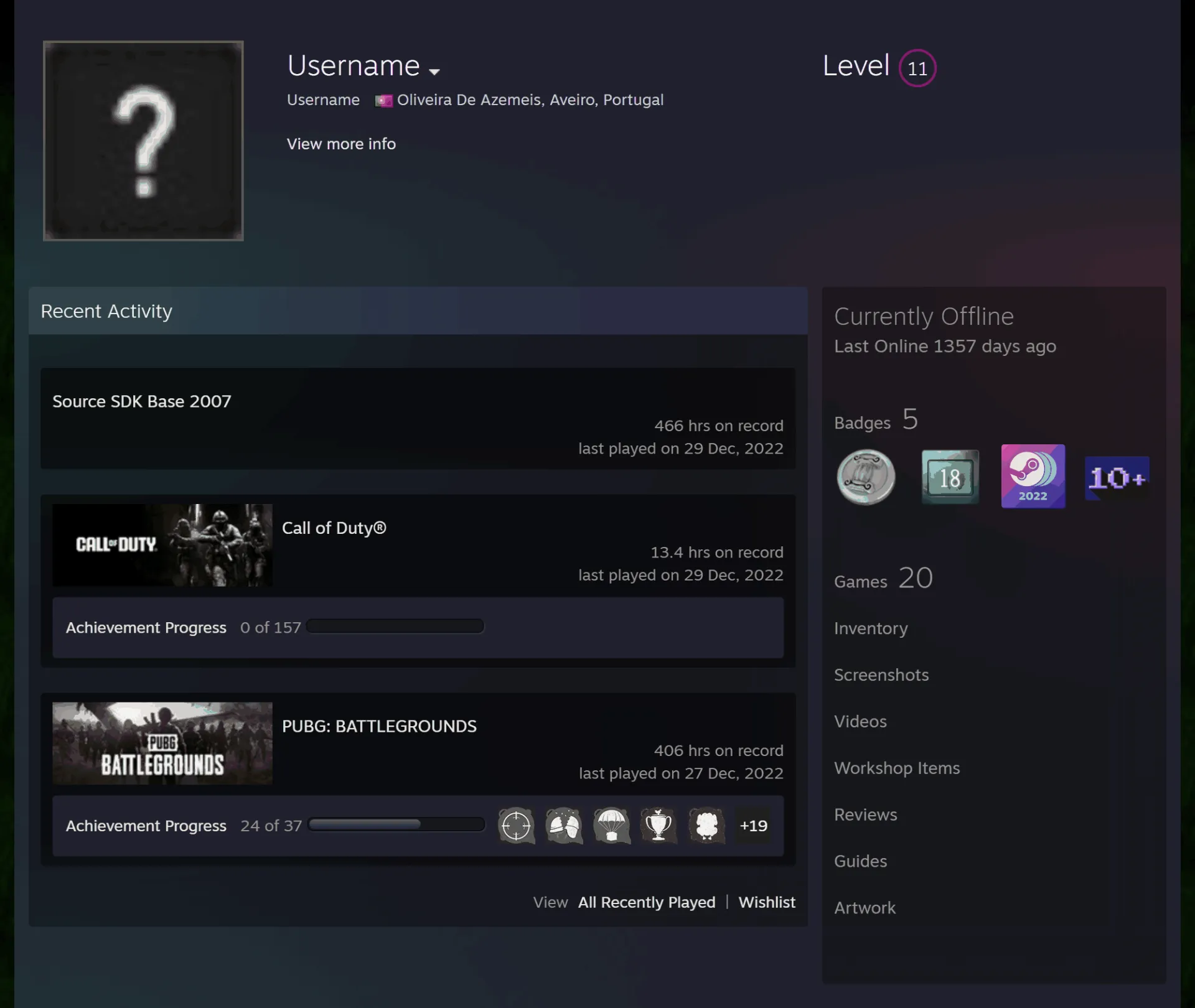Open the PUBG Battlegrounds game thumbnail
The width and height of the screenshot is (1195, 1008).
162,743
